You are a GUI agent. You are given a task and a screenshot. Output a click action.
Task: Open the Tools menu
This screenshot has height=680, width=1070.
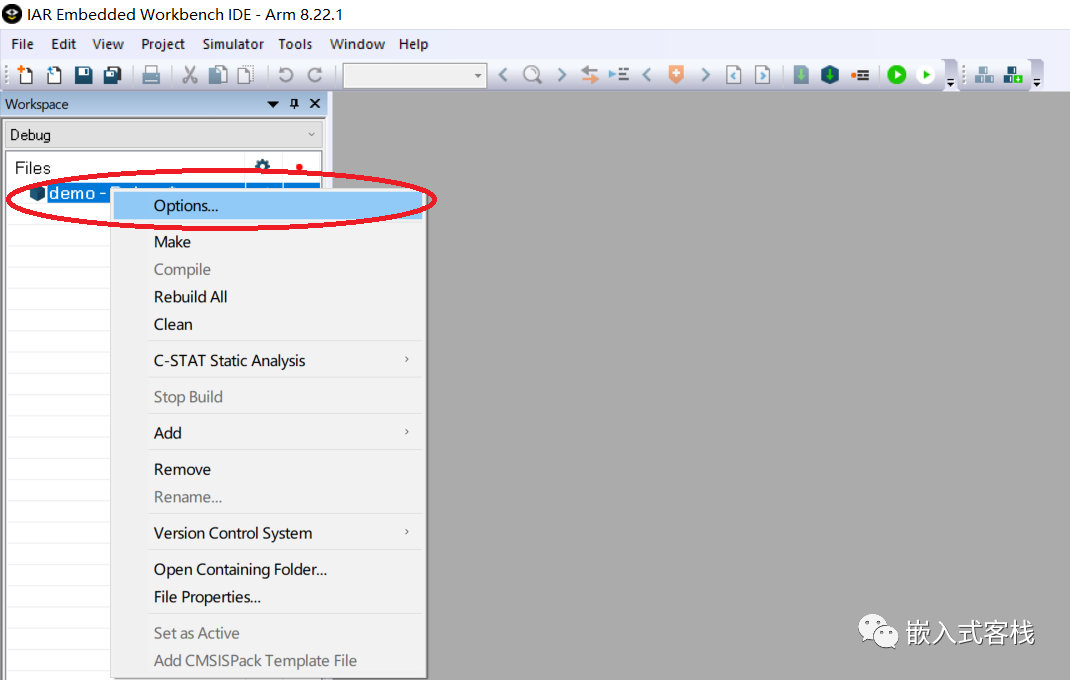(x=295, y=44)
